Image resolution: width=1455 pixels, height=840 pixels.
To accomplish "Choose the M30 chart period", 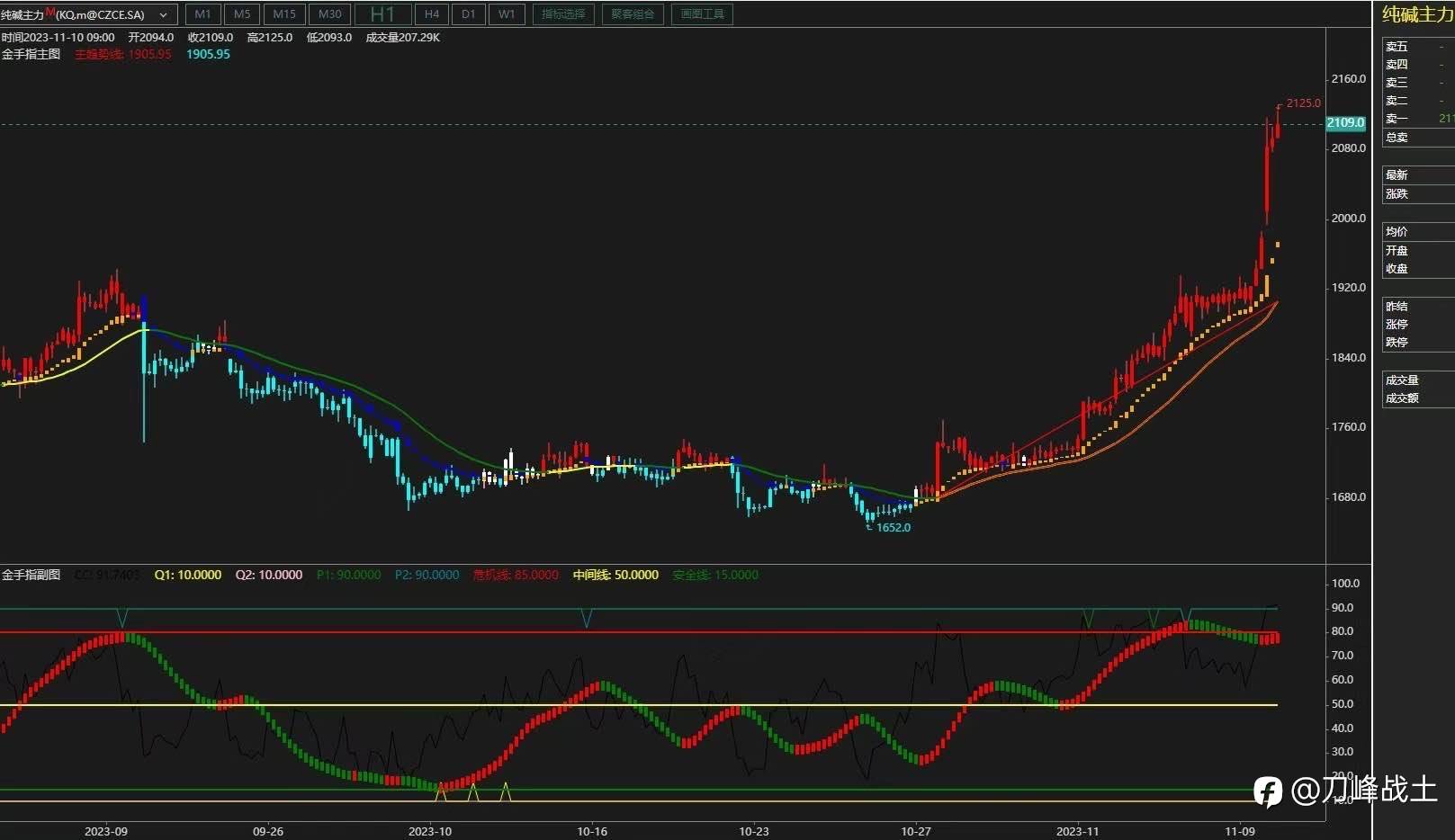I will (x=330, y=14).
